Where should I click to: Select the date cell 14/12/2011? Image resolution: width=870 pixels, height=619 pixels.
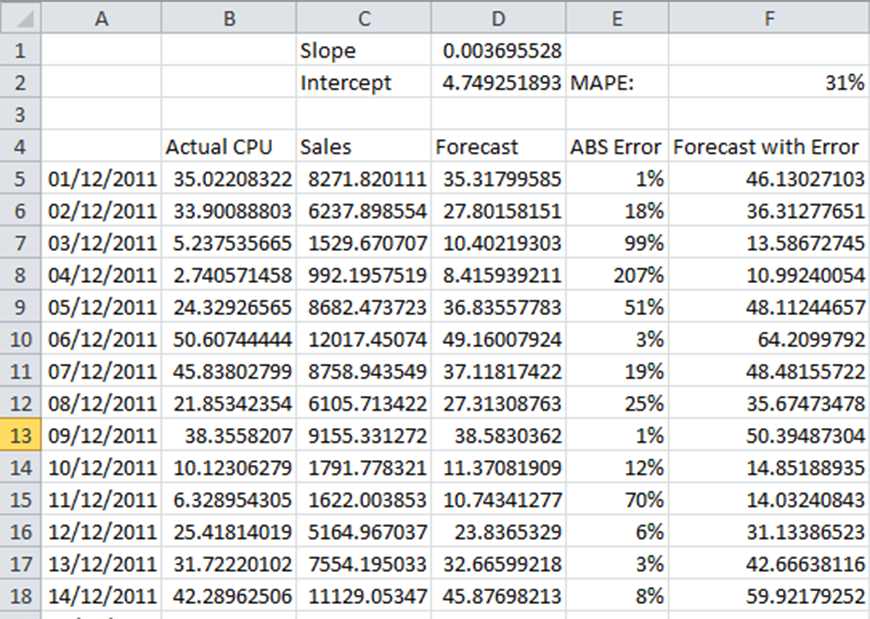[x=101, y=596]
